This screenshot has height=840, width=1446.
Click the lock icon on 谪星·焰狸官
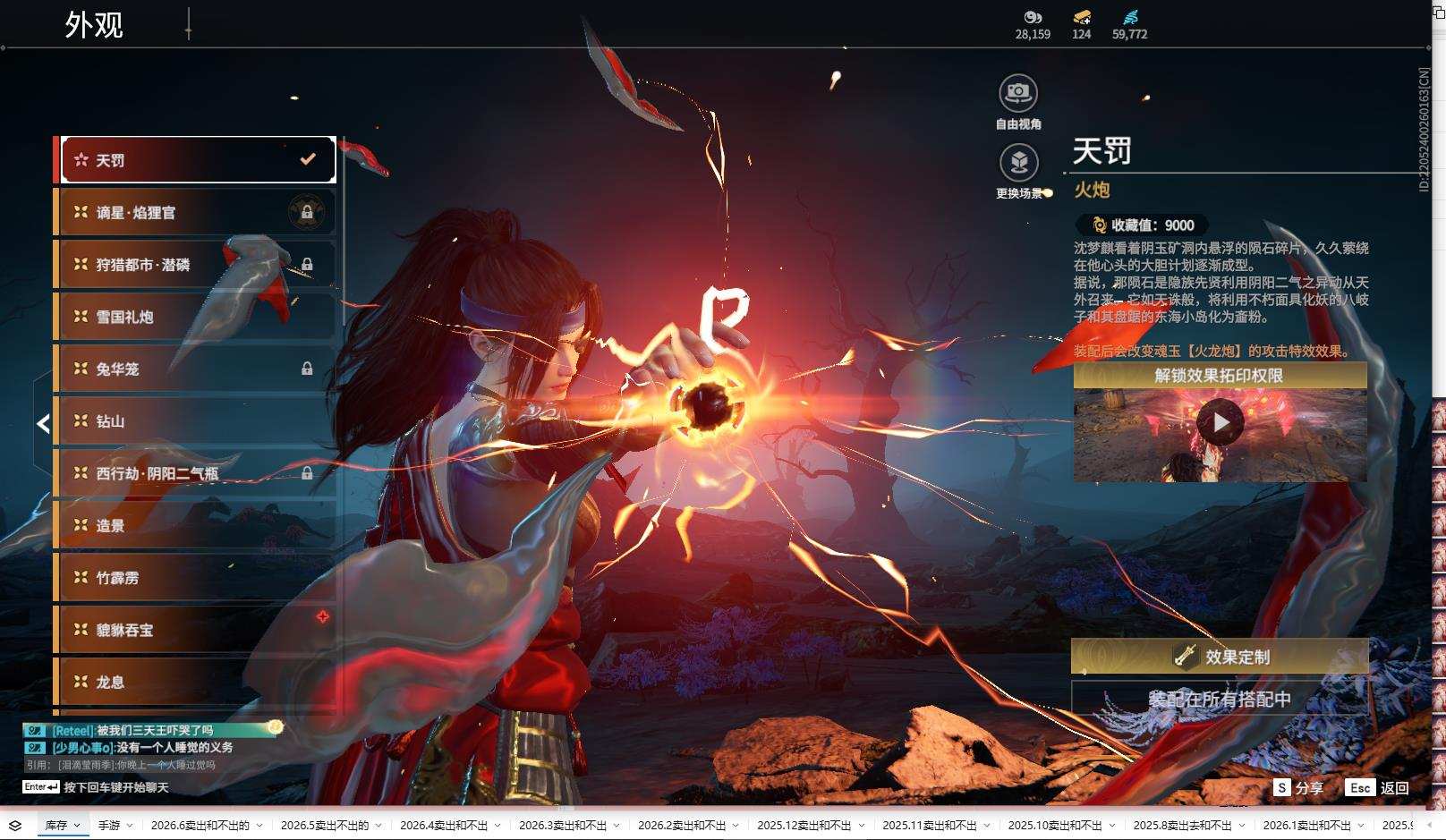[x=307, y=212]
